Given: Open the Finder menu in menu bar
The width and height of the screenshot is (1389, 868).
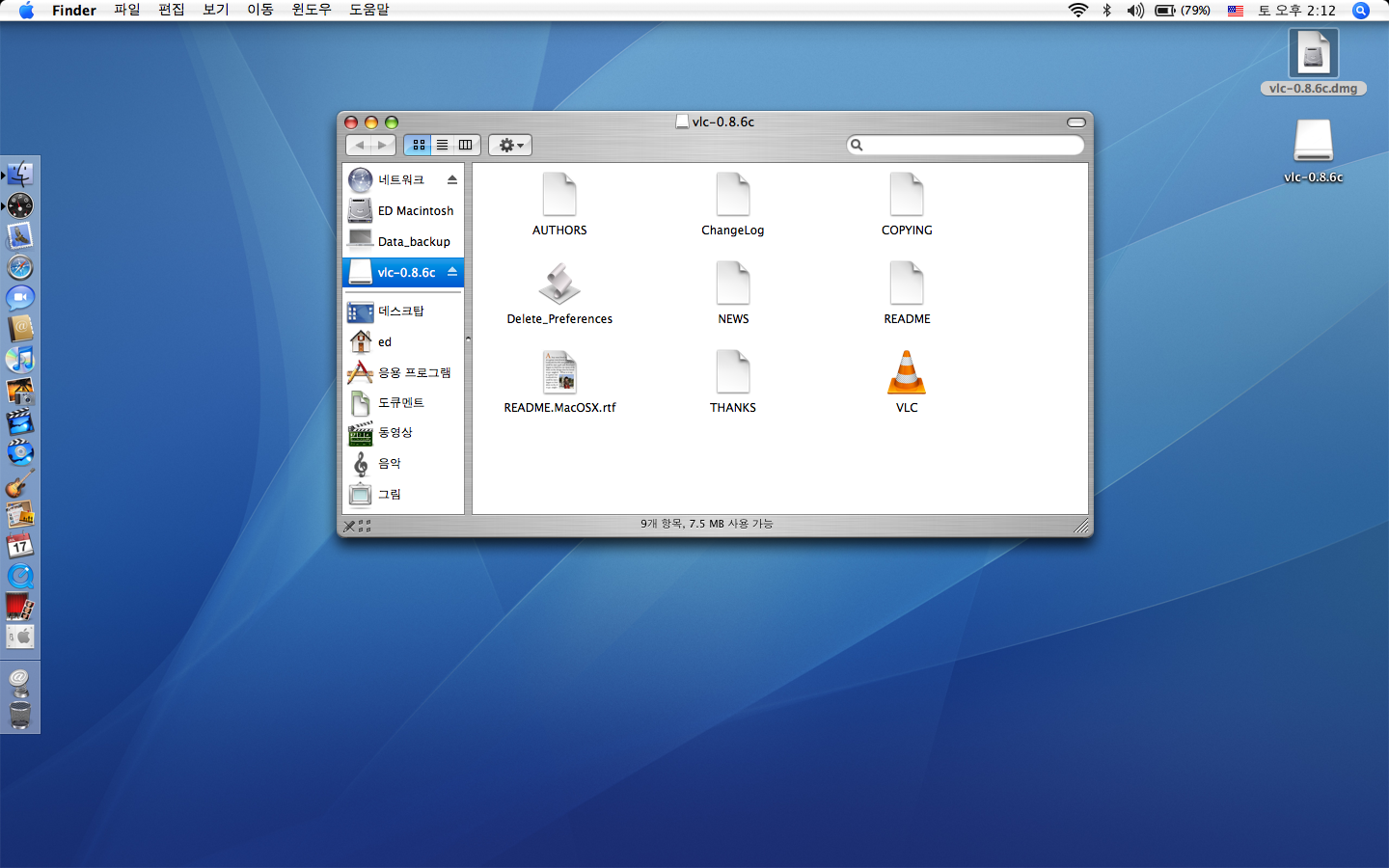Looking at the screenshot, I should 74,11.
